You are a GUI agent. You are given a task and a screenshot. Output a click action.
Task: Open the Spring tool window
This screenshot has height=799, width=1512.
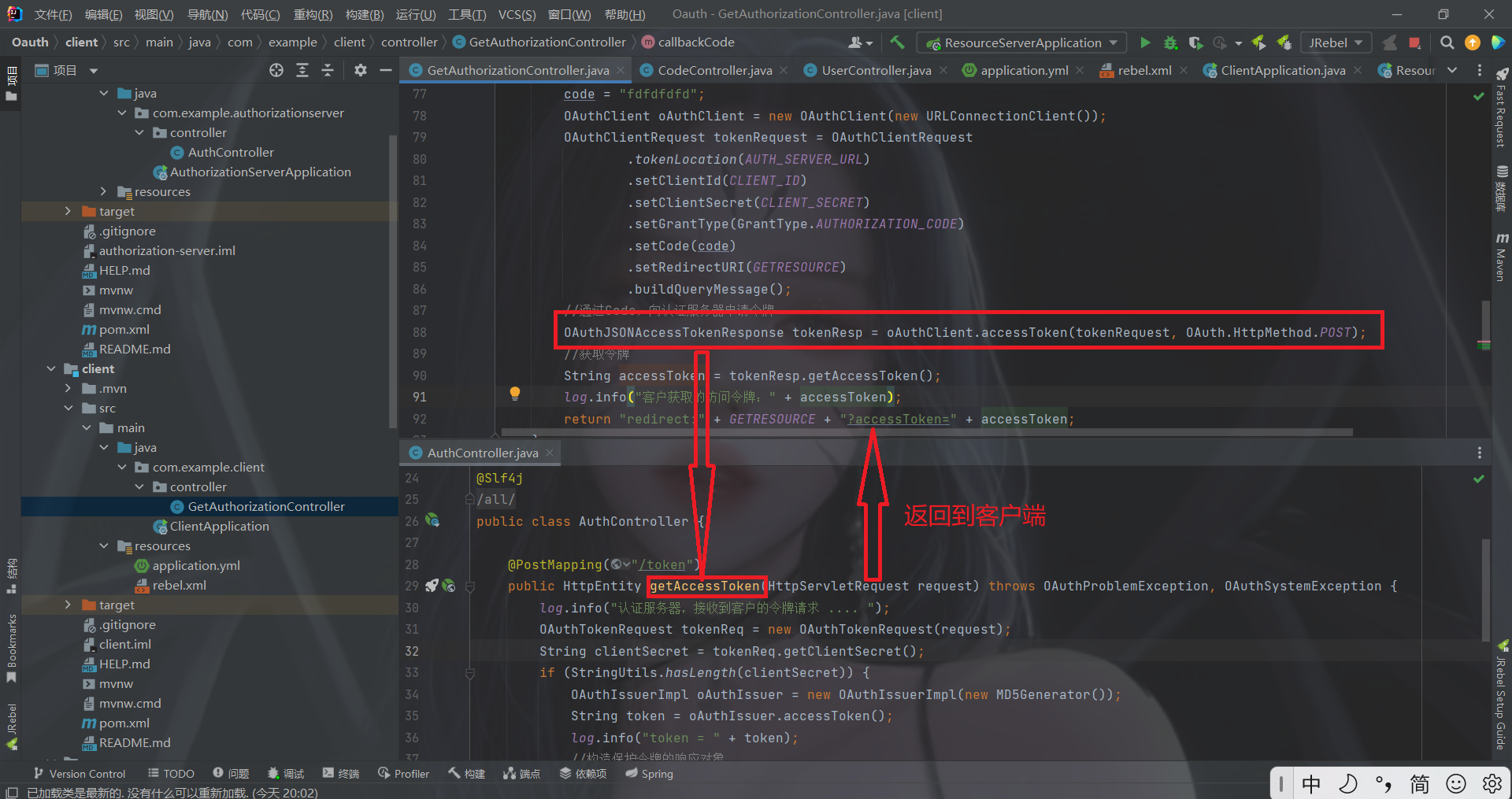(649, 773)
